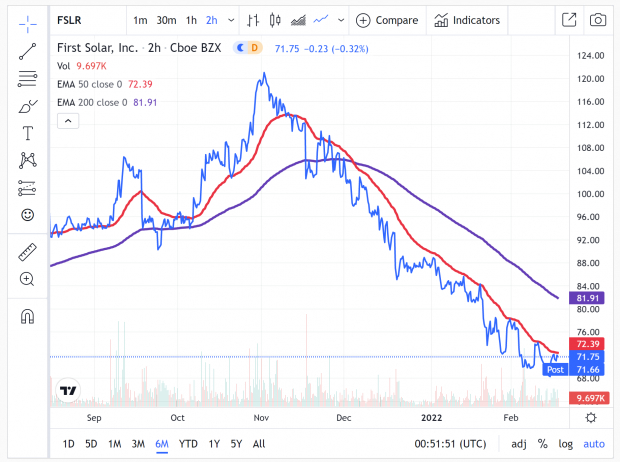Set date range to All
Image resolution: width=620 pixels, height=462 pixels.
tap(259, 444)
